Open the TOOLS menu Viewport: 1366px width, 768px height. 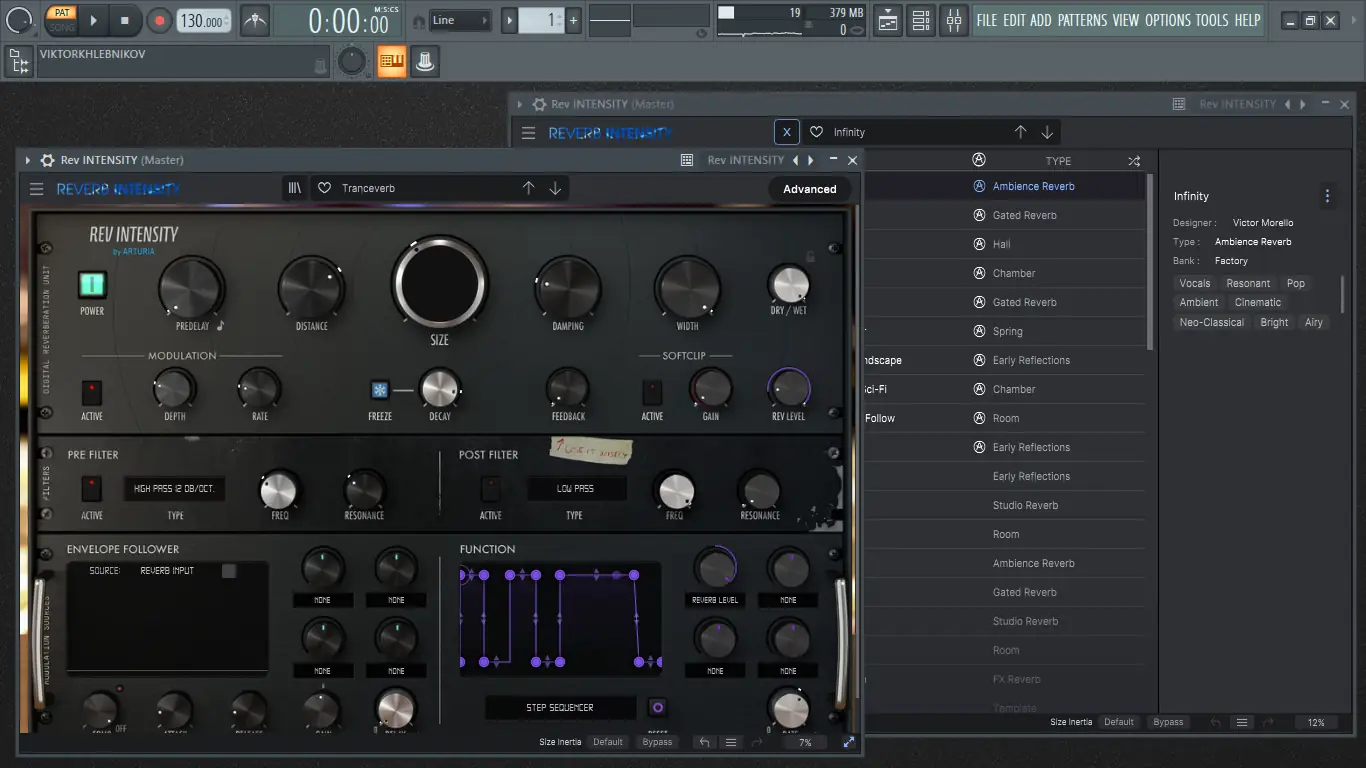1211,20
